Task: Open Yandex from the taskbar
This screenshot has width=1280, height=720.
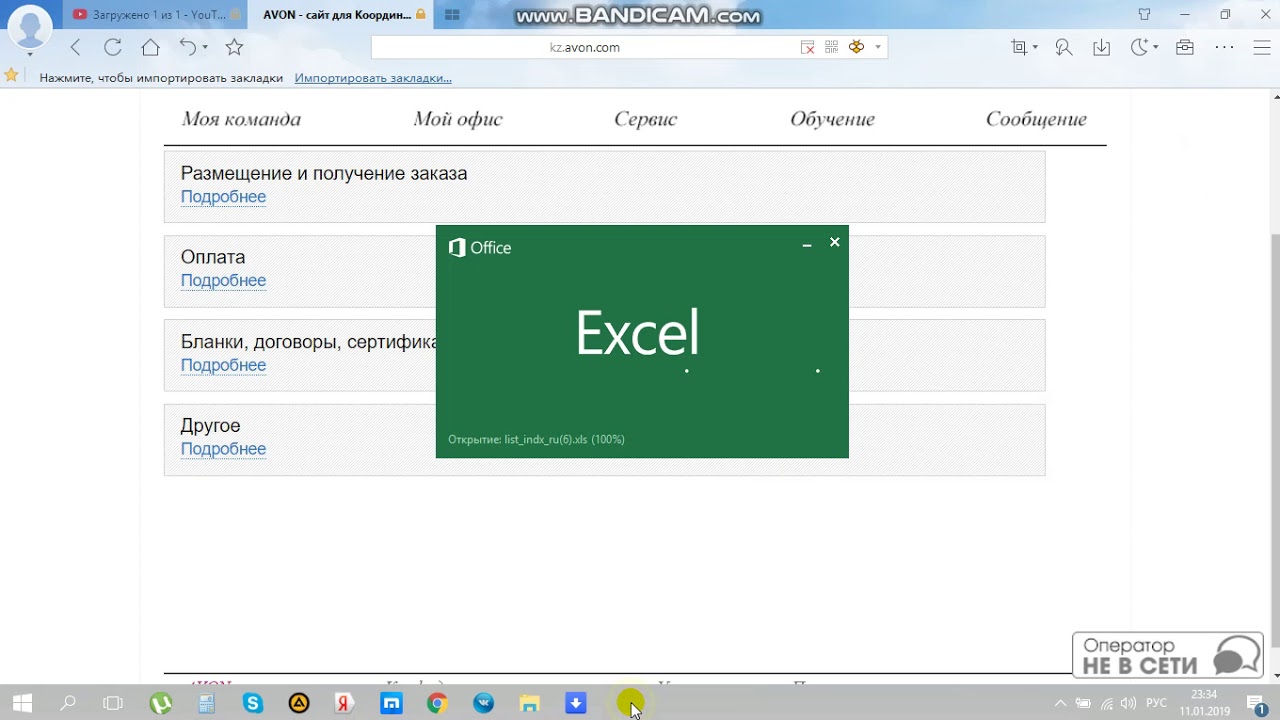Action: click(344, 704)
